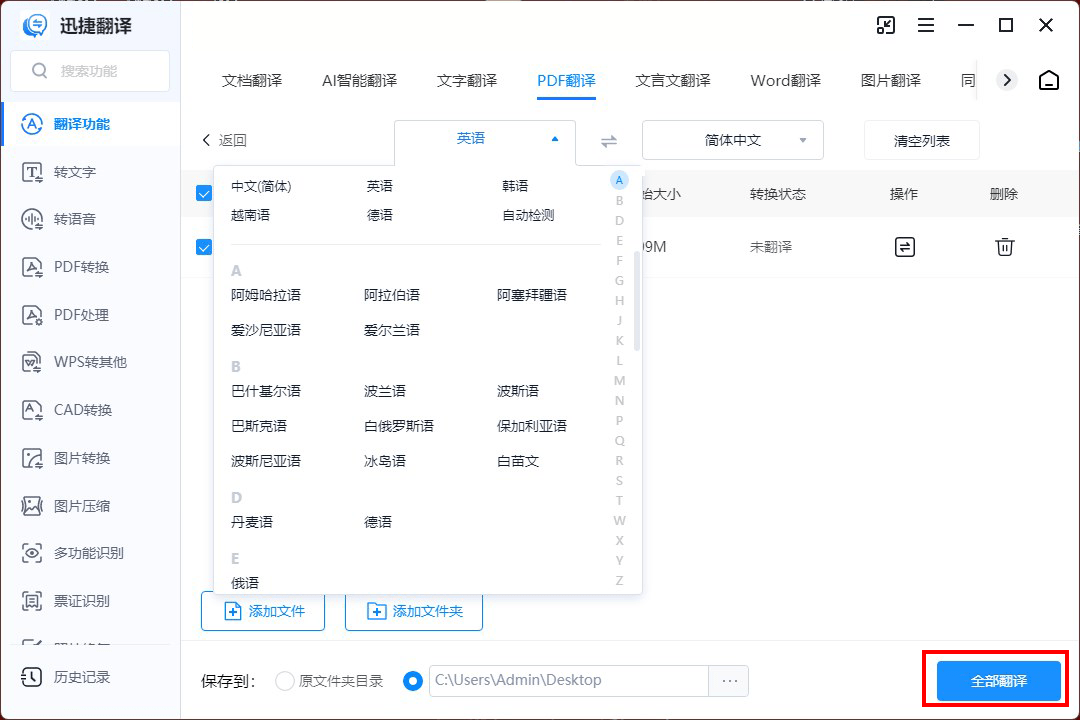Click the save path field C:\Users\Admin\Desktop

569,681
